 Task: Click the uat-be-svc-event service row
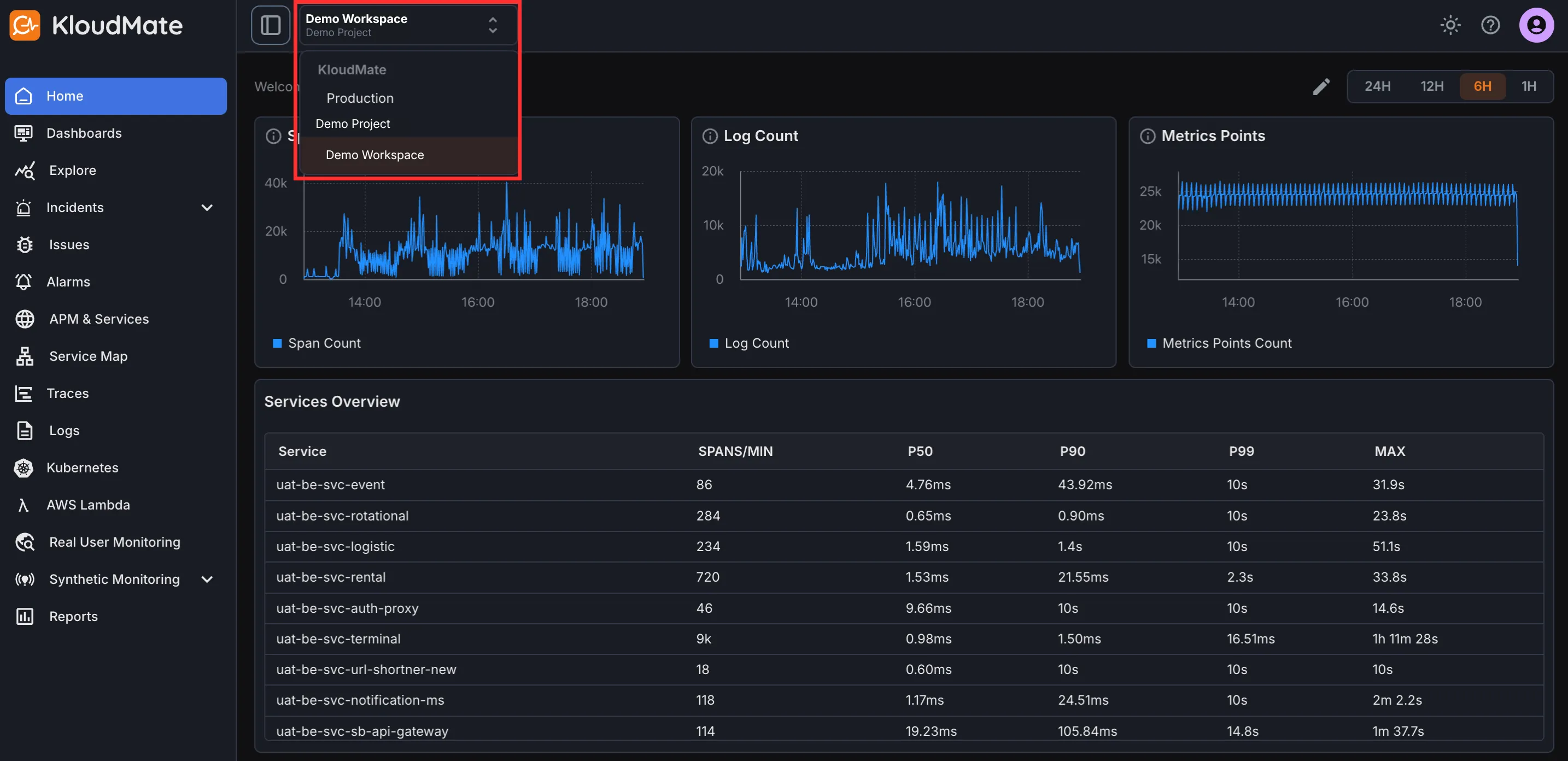tap(904, 484)
